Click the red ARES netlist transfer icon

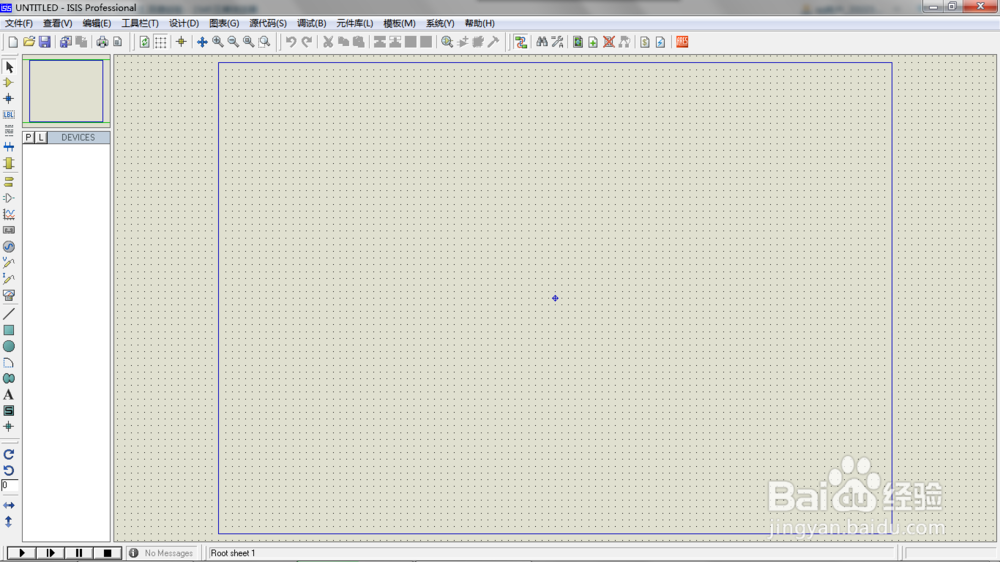click(682, 42)
